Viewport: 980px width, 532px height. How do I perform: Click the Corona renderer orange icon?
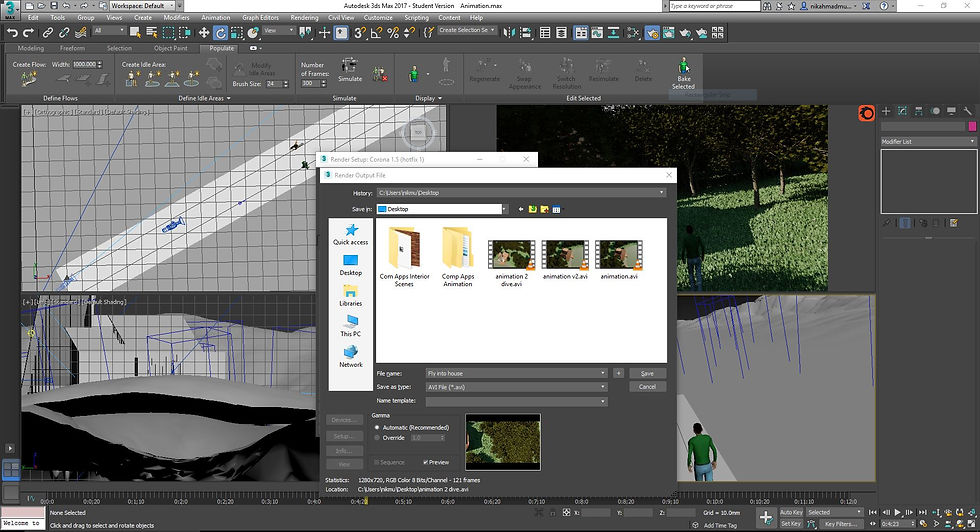(866, 113)
